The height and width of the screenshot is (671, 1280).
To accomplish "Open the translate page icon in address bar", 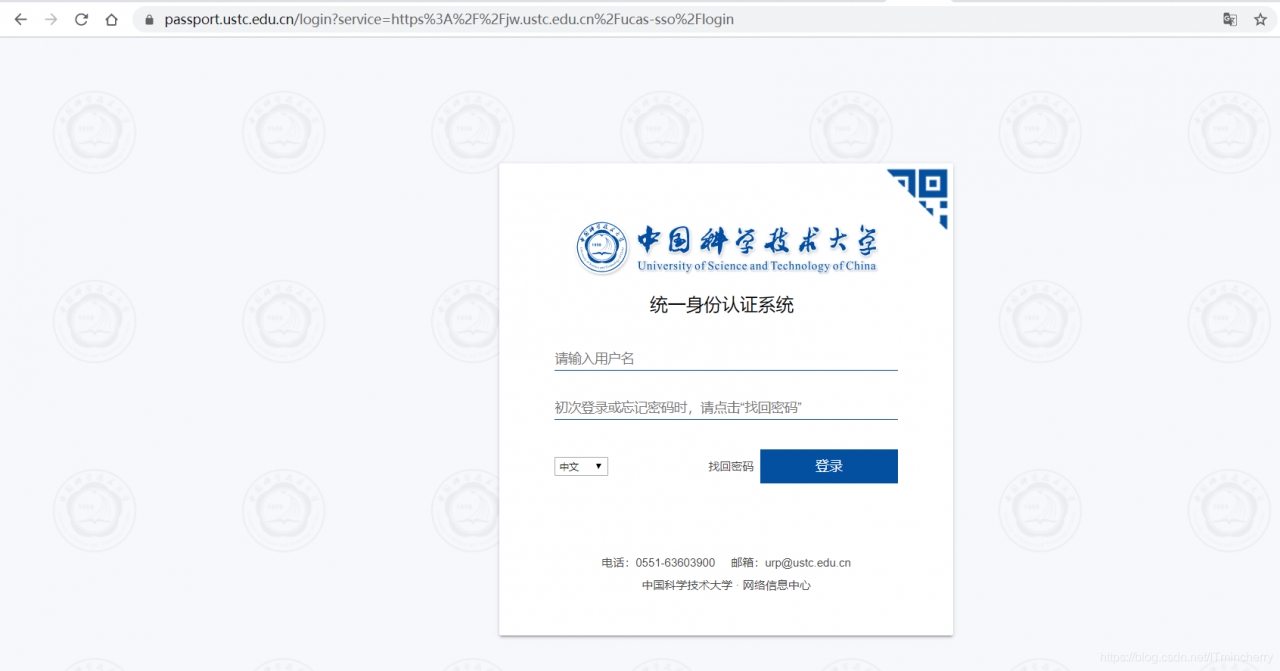I will [x=1230, y=19].
